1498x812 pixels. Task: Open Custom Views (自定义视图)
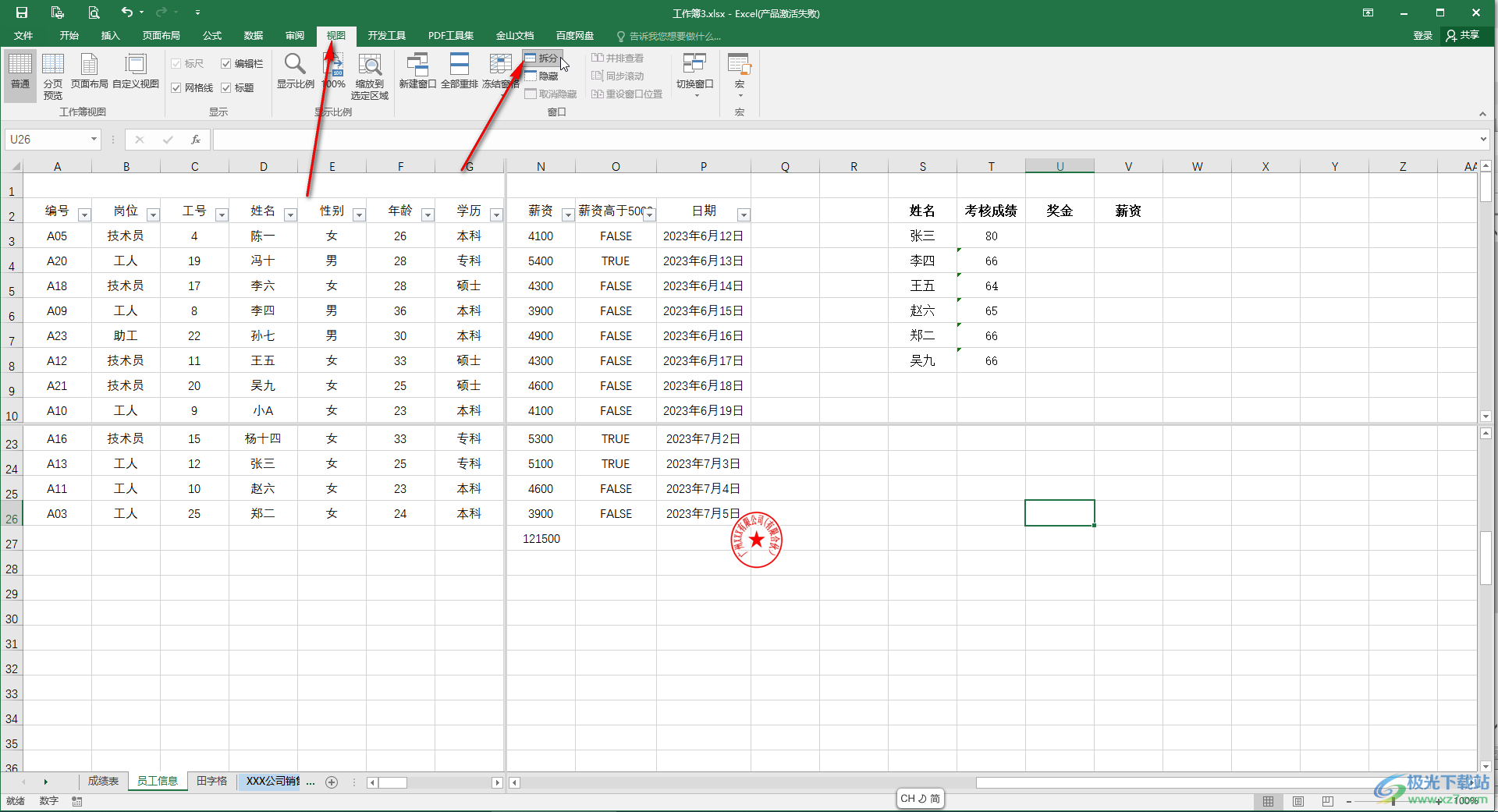tap(136, 71)
